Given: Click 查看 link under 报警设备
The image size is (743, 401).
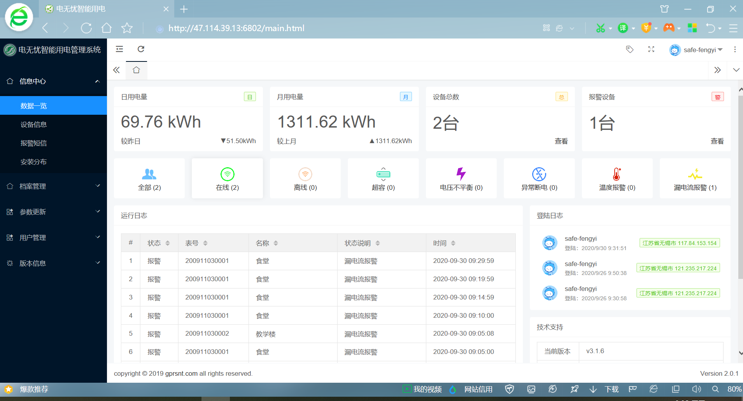Looking at the screenshot, I should pos(717,142).
